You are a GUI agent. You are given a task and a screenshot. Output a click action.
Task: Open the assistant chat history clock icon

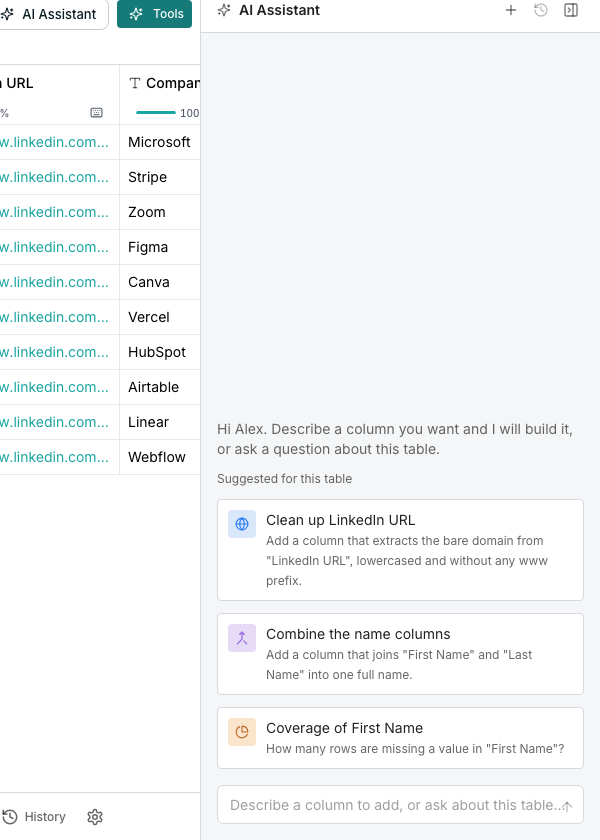[x=541, y=10]
